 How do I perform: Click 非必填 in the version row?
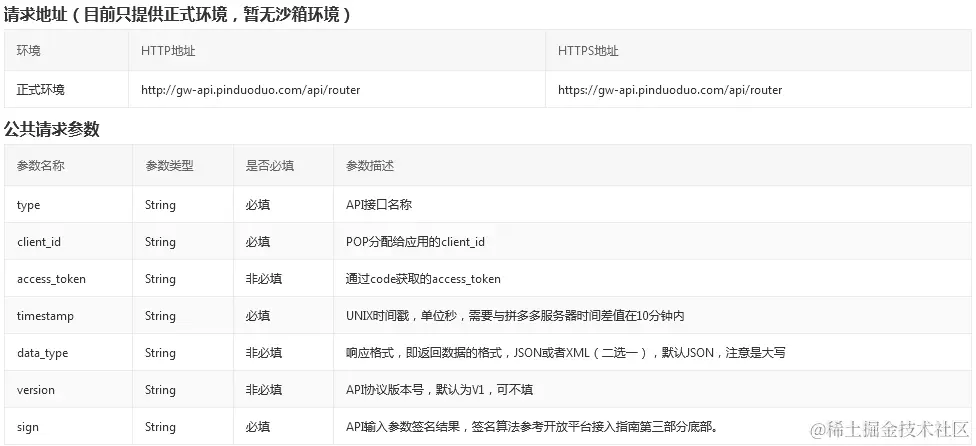[263, 389]
